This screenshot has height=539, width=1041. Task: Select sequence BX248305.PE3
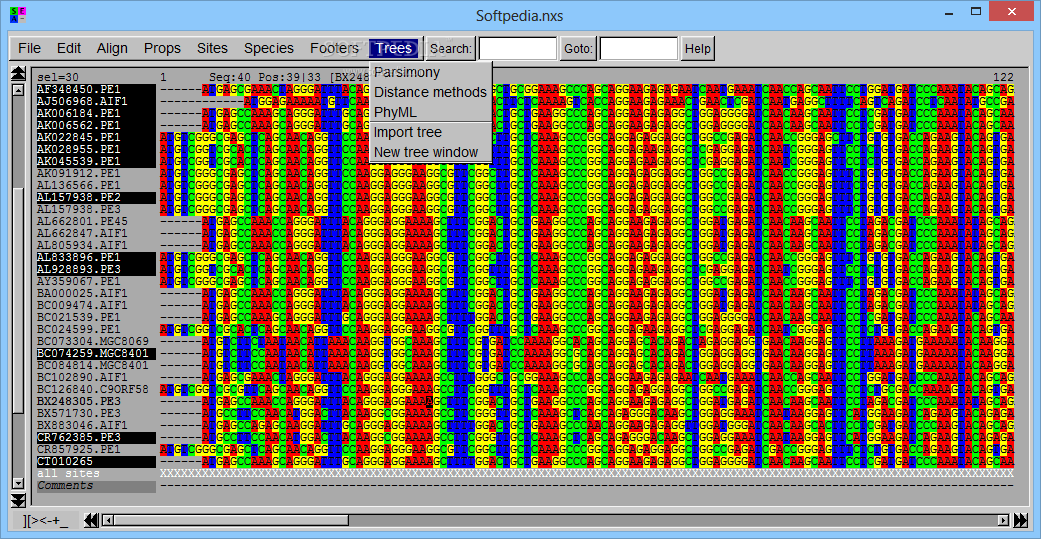[96, 401]
